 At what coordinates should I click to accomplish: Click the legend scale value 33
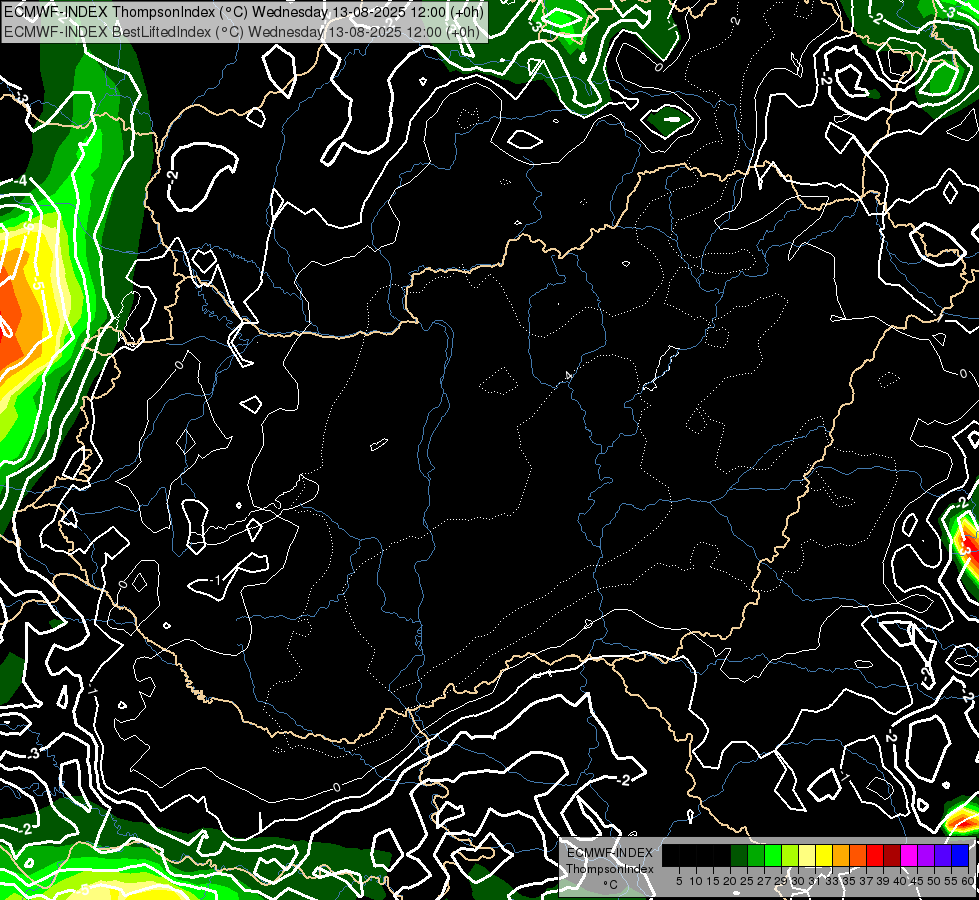[x=832, y=881]
